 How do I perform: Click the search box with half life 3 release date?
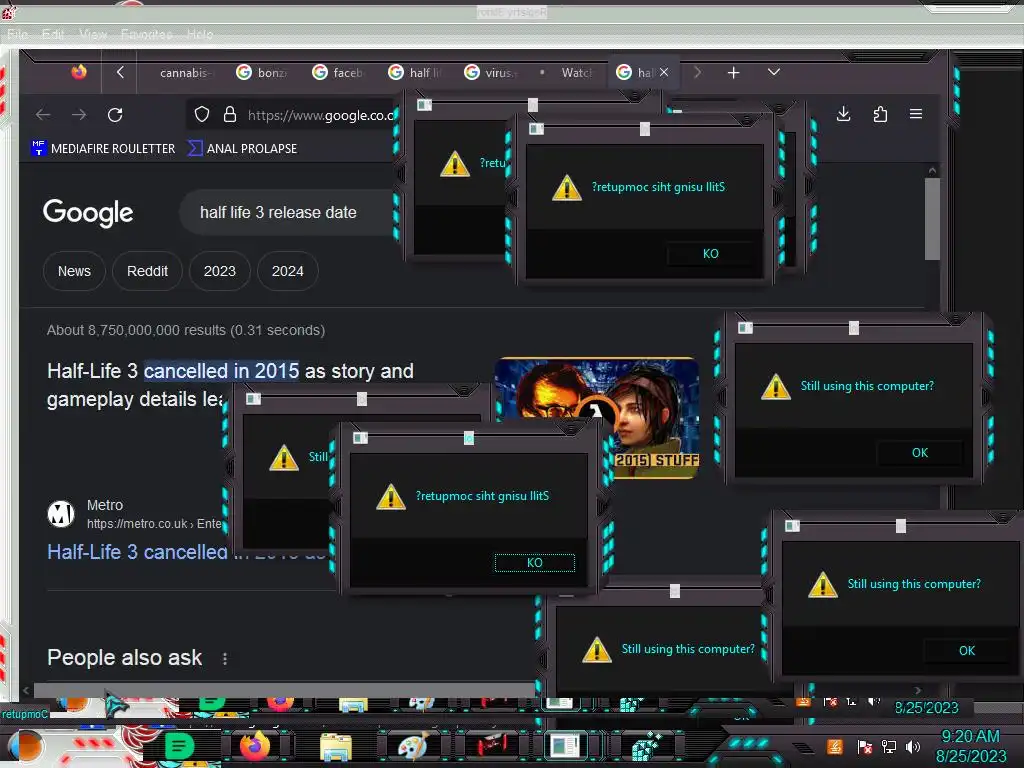287,212
